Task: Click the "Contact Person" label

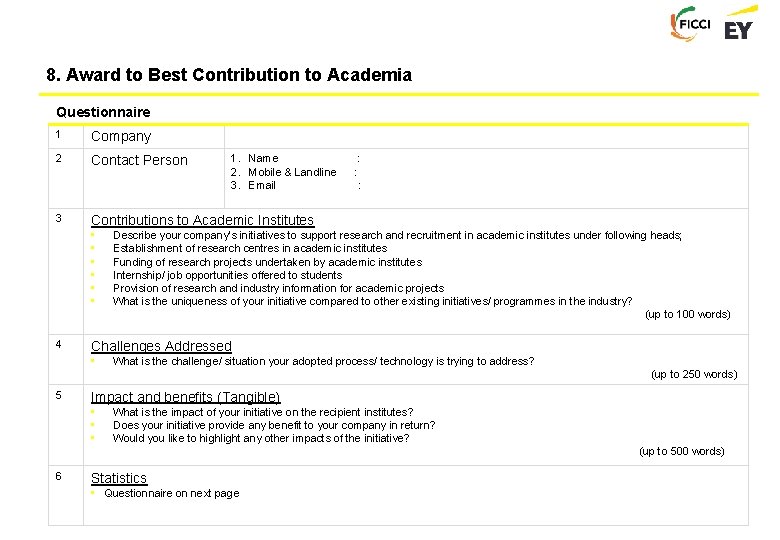Action: (139, 160)
